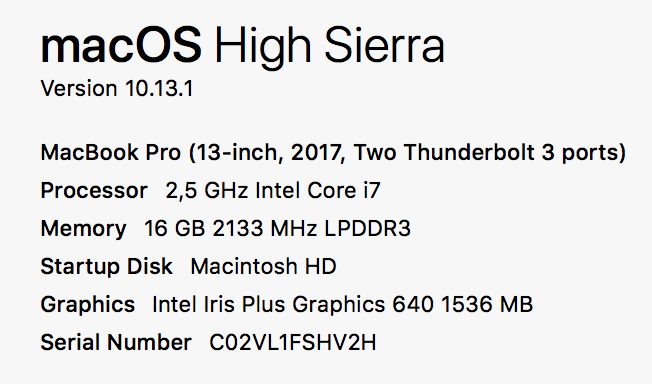Click the 1536 MB graphics memory value

[487, 305]
